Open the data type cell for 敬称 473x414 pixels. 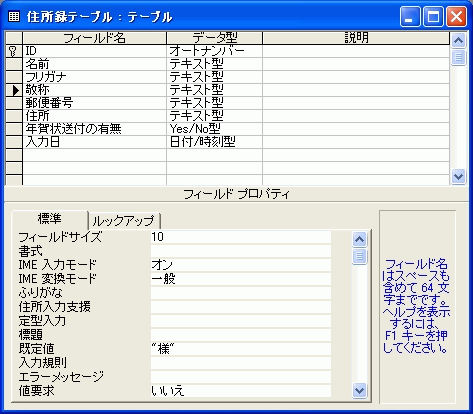click(214, 90)
